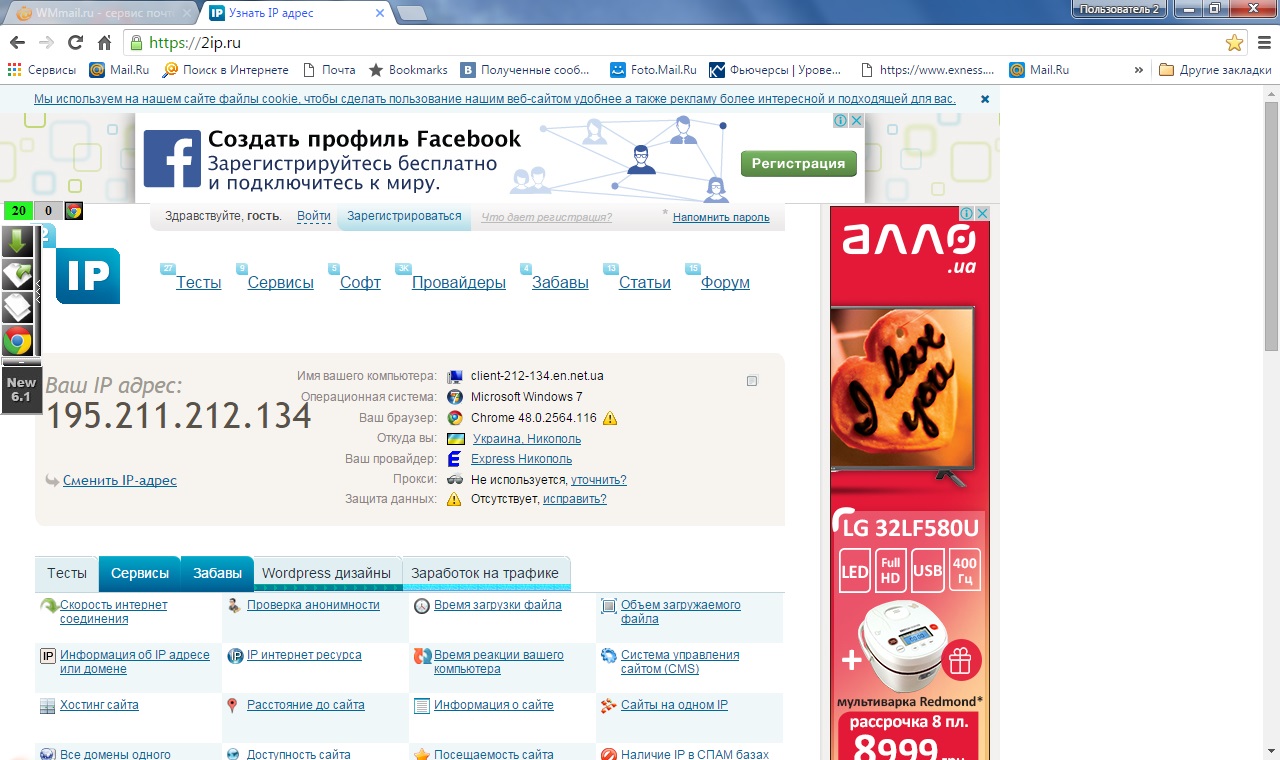Open the Забавы navigation menu
This screenshot has width=1280, height=760.
(560, 283)
